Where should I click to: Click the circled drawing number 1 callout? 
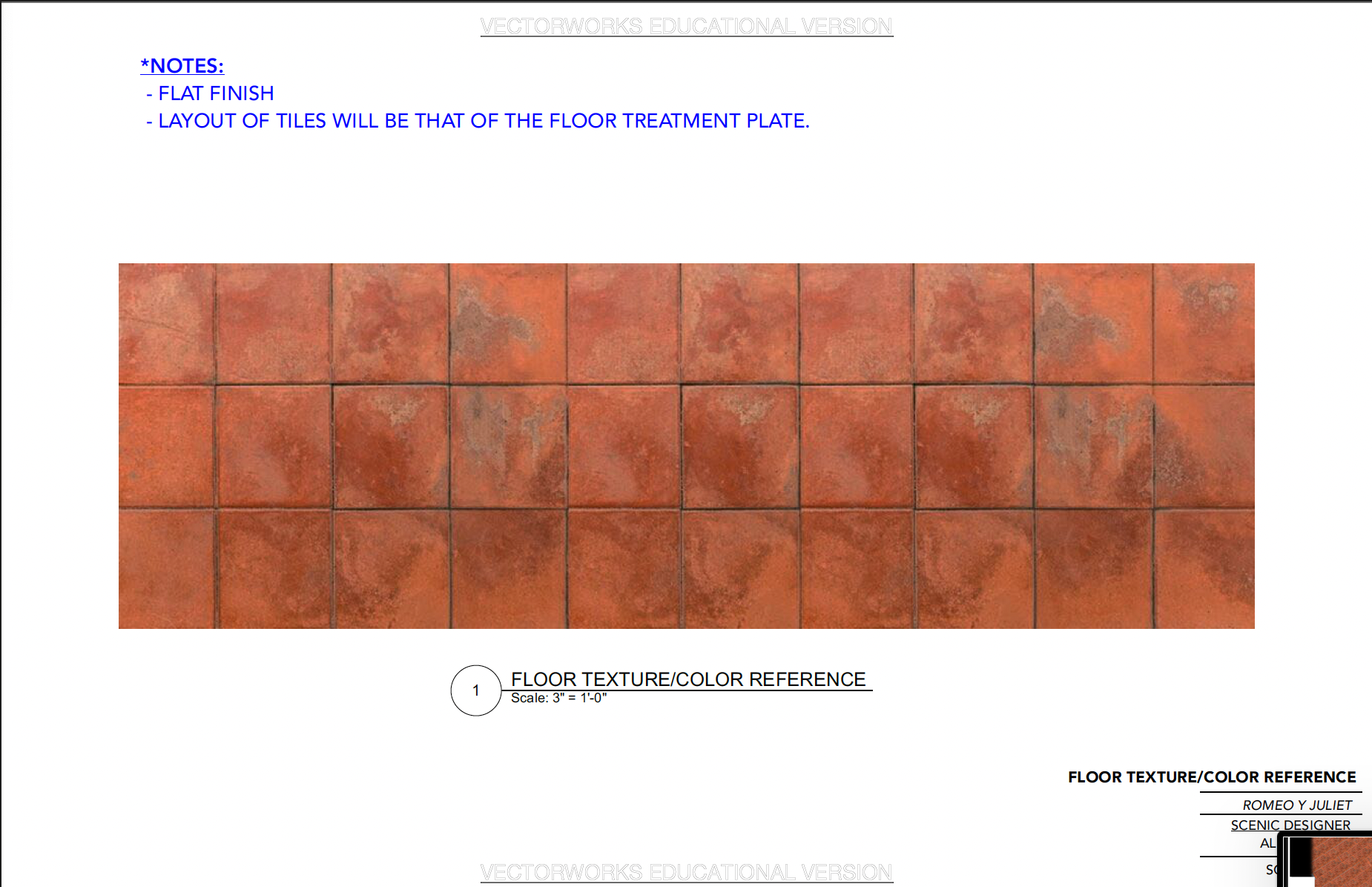476,690
